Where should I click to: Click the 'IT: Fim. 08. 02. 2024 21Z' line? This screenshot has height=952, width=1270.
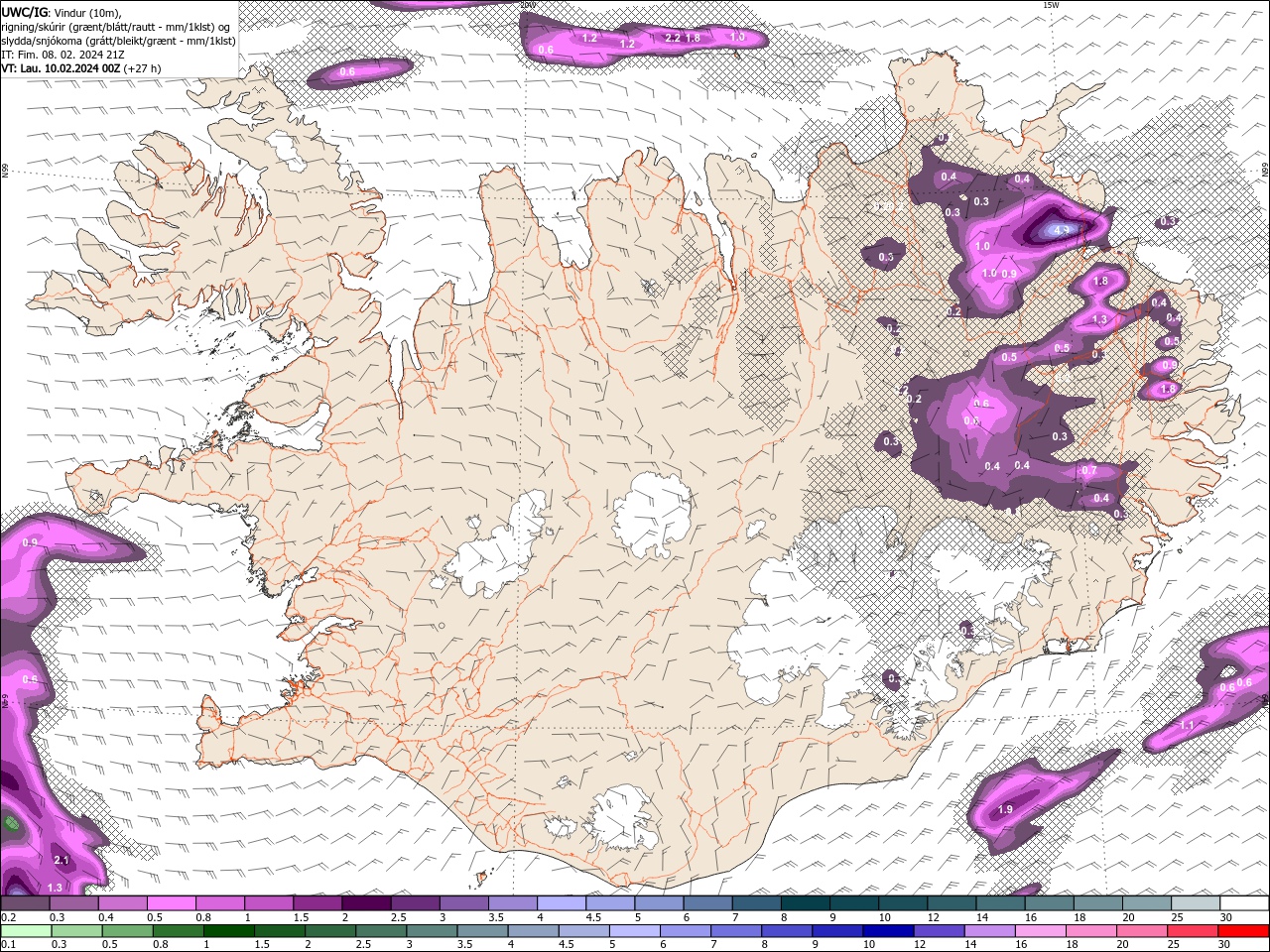63,55
